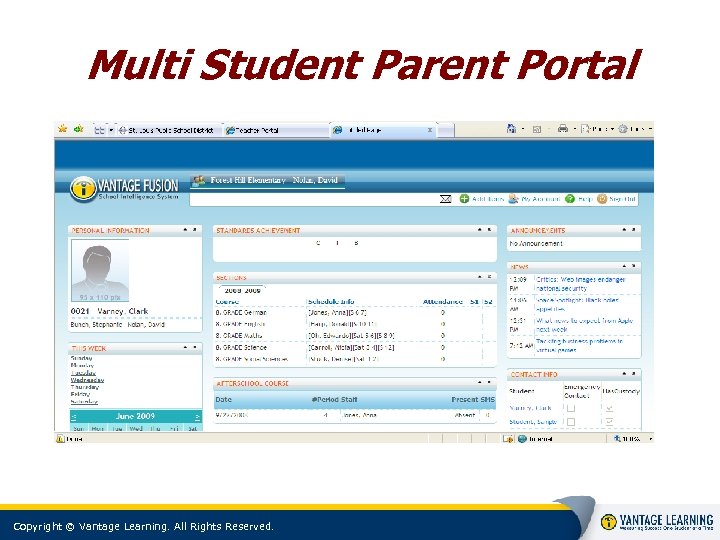Click the Attendance column header
This screenshot has height=540, width=720.
443,302
